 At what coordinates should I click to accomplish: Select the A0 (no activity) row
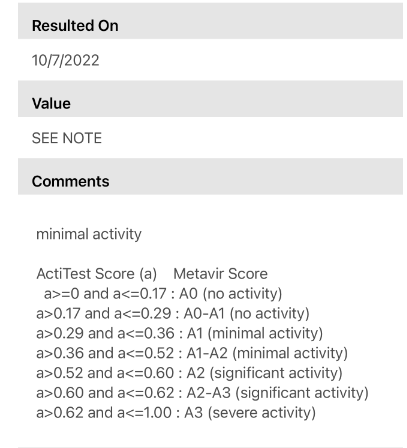click(163, 294)
